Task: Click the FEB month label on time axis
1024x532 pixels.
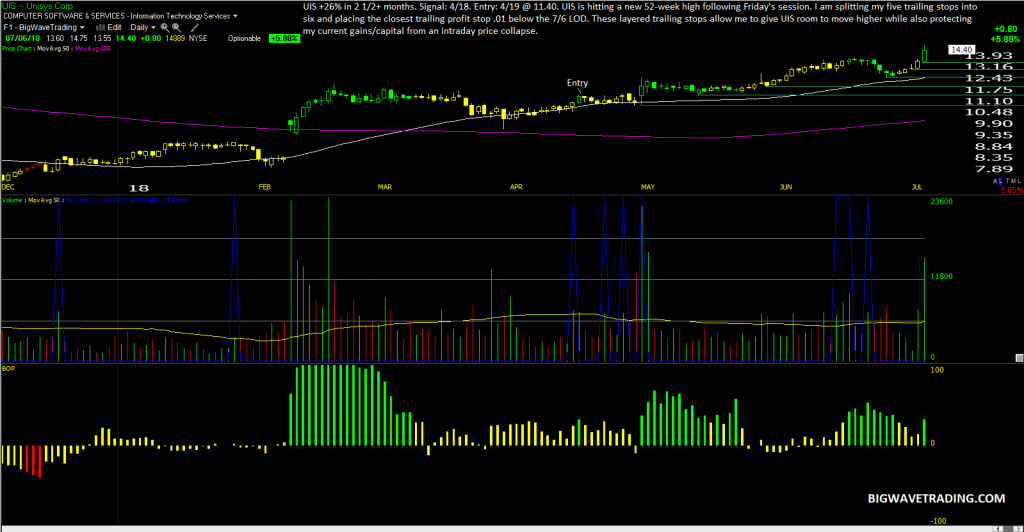Action: pos(264,187)
